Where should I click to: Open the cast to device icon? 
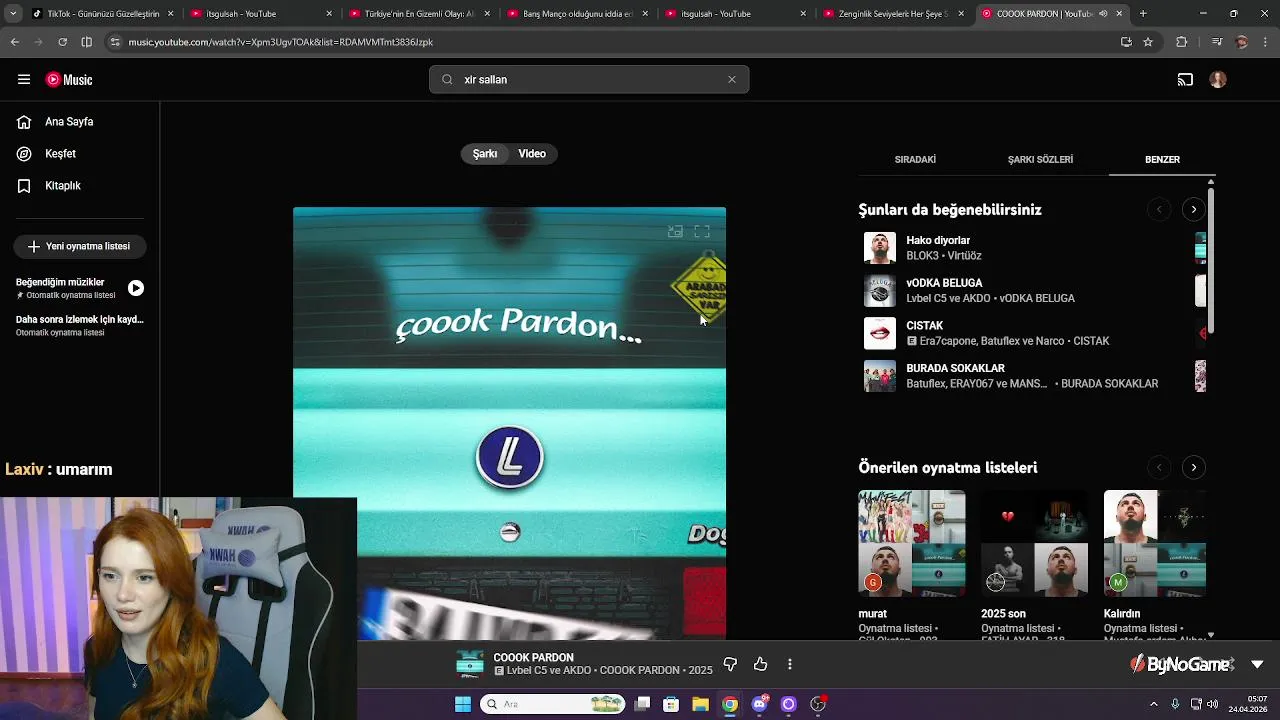[1185, 80]
